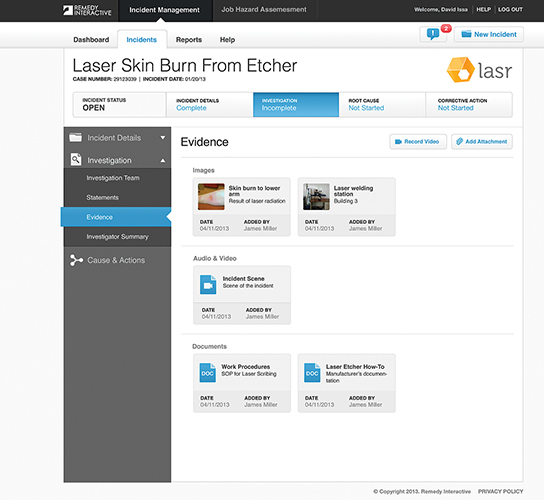Click the lasr hexagon logo

(x=460, y=70)
